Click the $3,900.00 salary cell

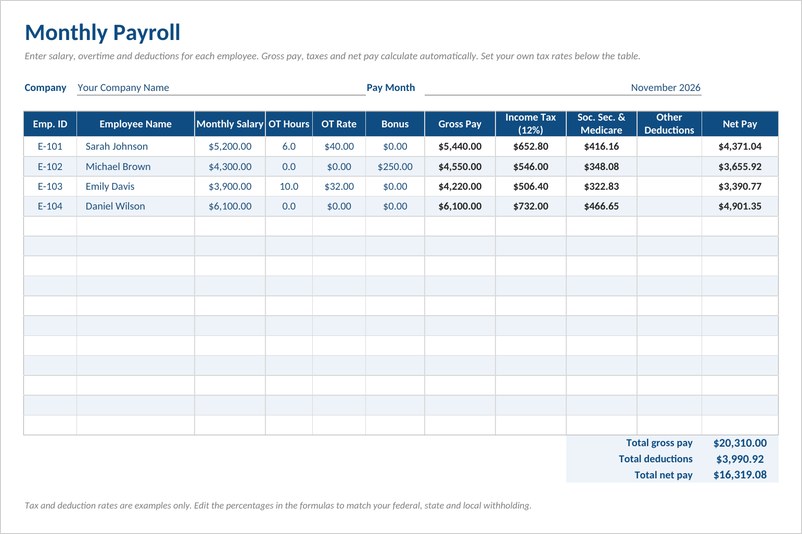(230, 187)
